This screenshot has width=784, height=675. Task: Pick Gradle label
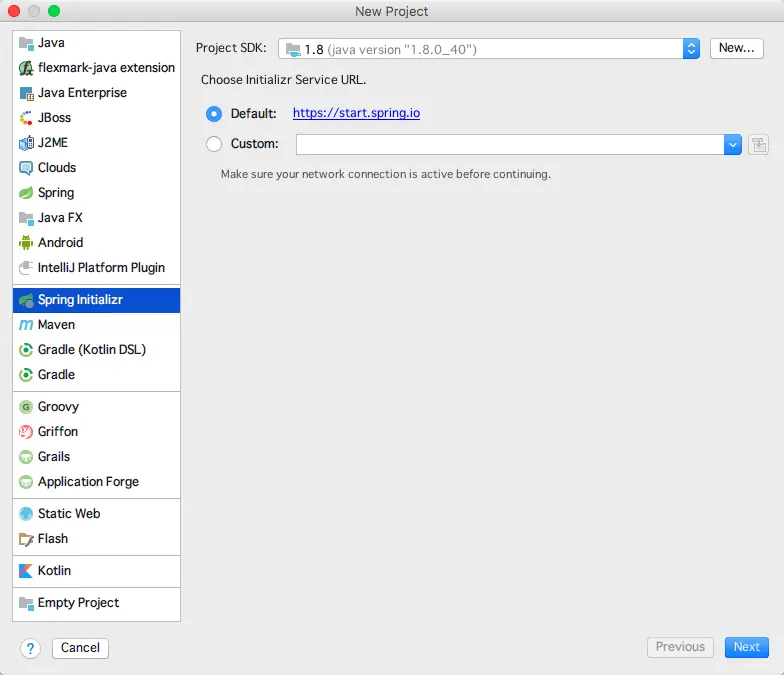[56, 375]
